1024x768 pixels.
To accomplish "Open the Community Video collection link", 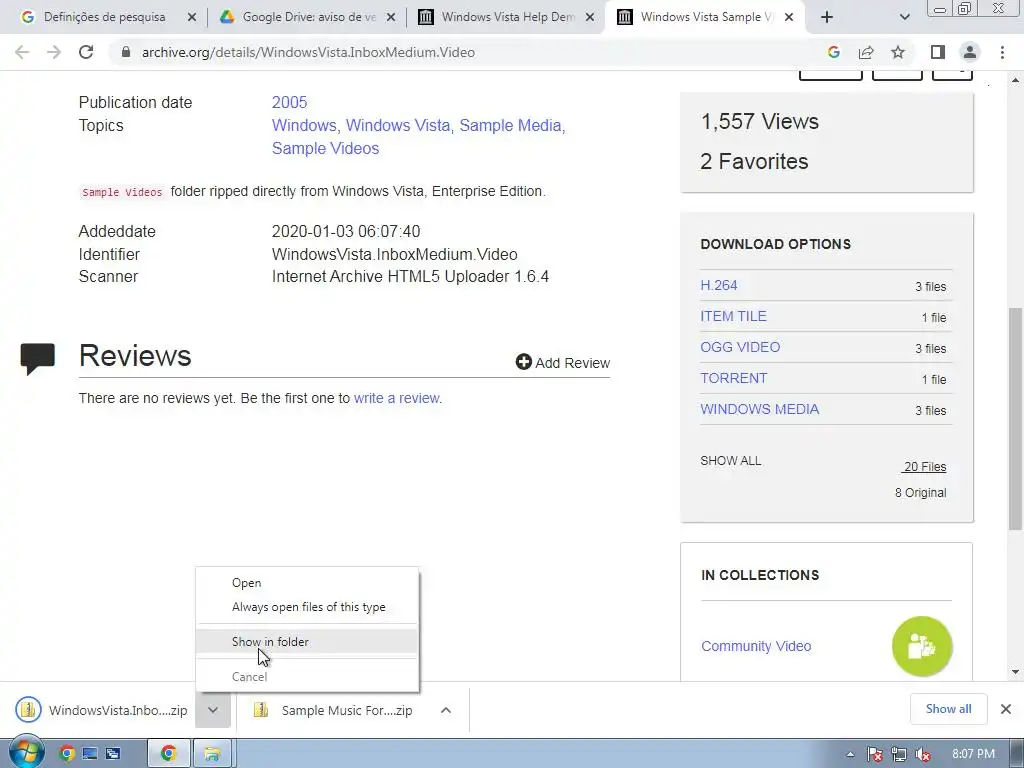I will pyautogui.click(x=756, y=646).
